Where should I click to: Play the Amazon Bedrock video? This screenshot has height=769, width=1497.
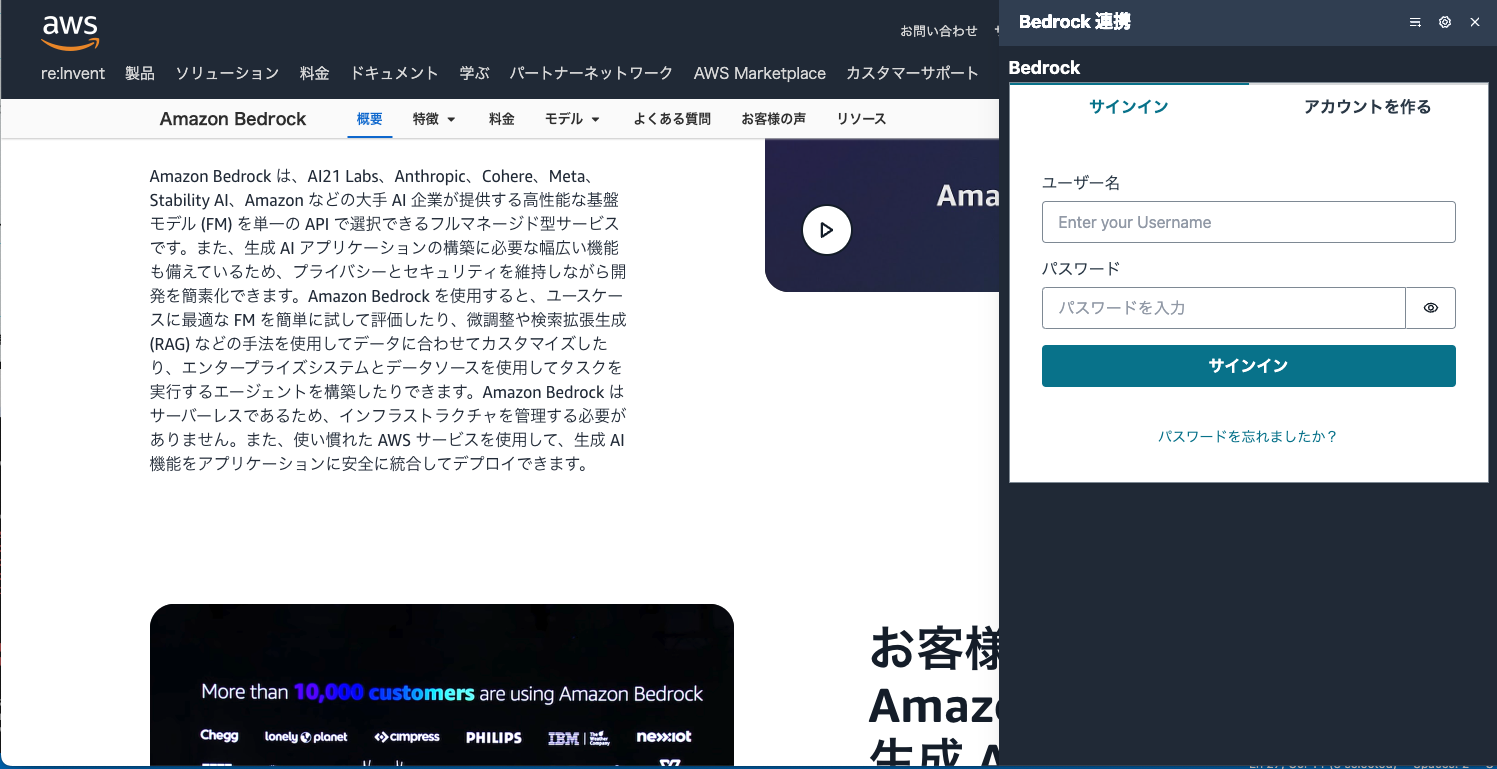[826, 230]
